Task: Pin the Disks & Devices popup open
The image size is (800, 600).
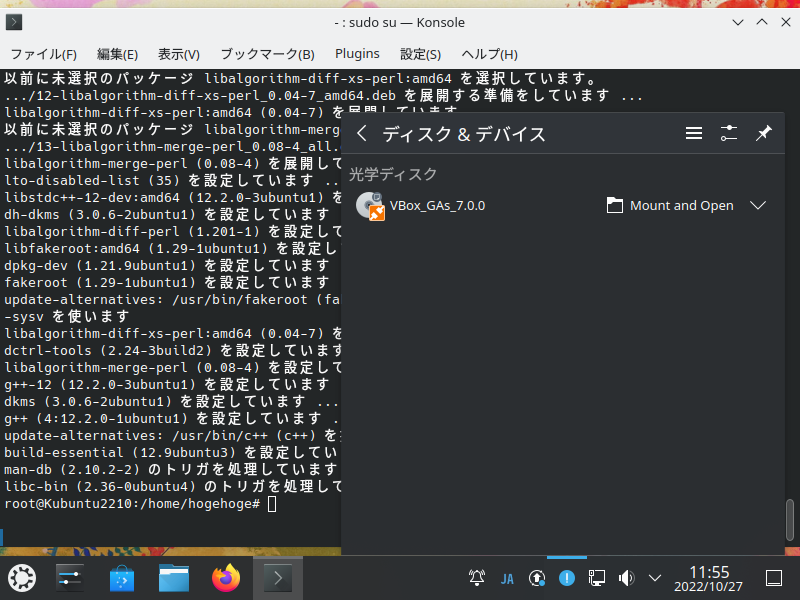Action: click(763, 134)
